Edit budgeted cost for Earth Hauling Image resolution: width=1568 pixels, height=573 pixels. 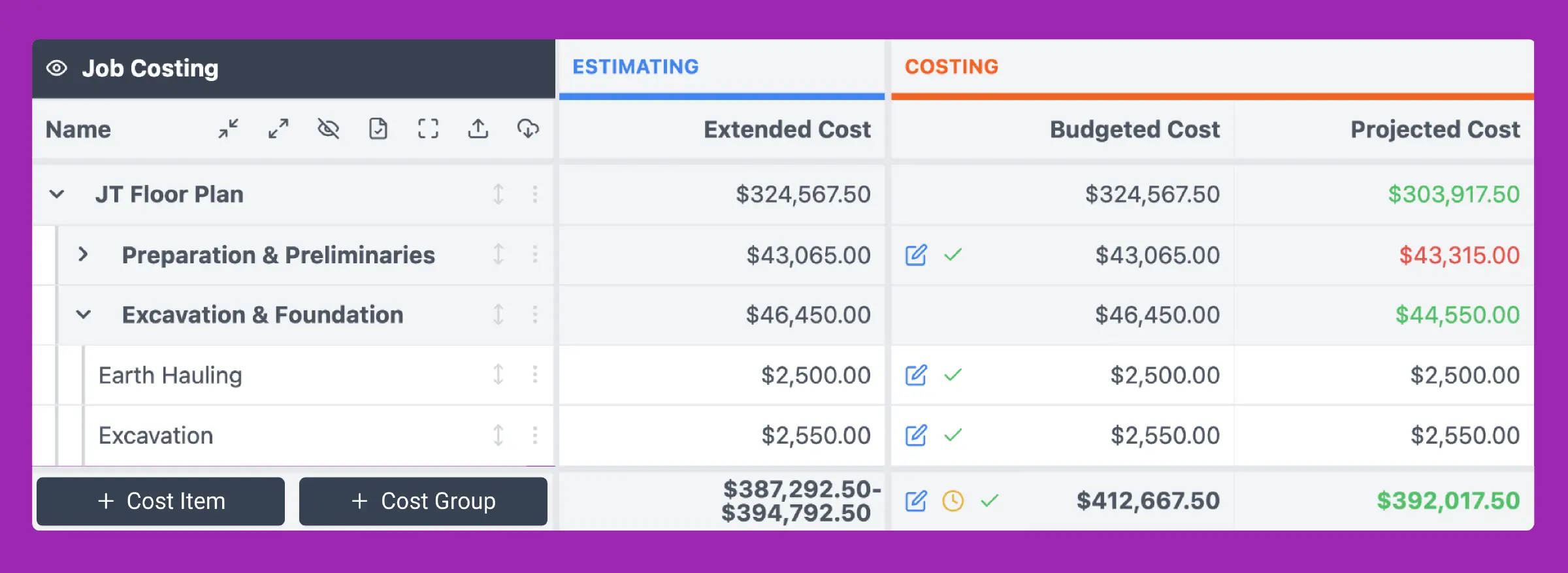point(916,375)
